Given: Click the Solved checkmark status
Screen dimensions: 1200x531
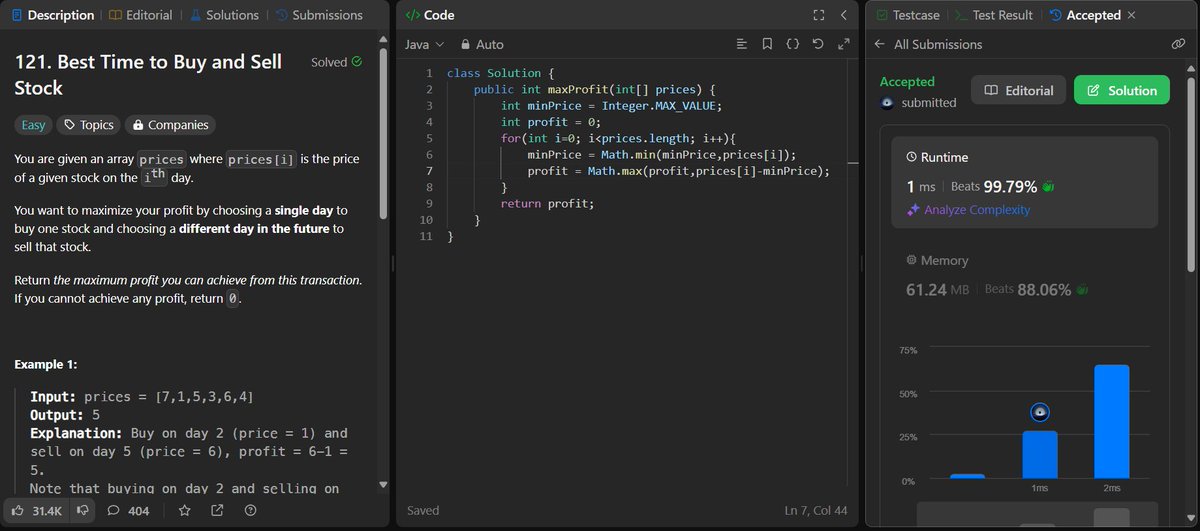Looking at the screenshot, I should coord(336,62).
